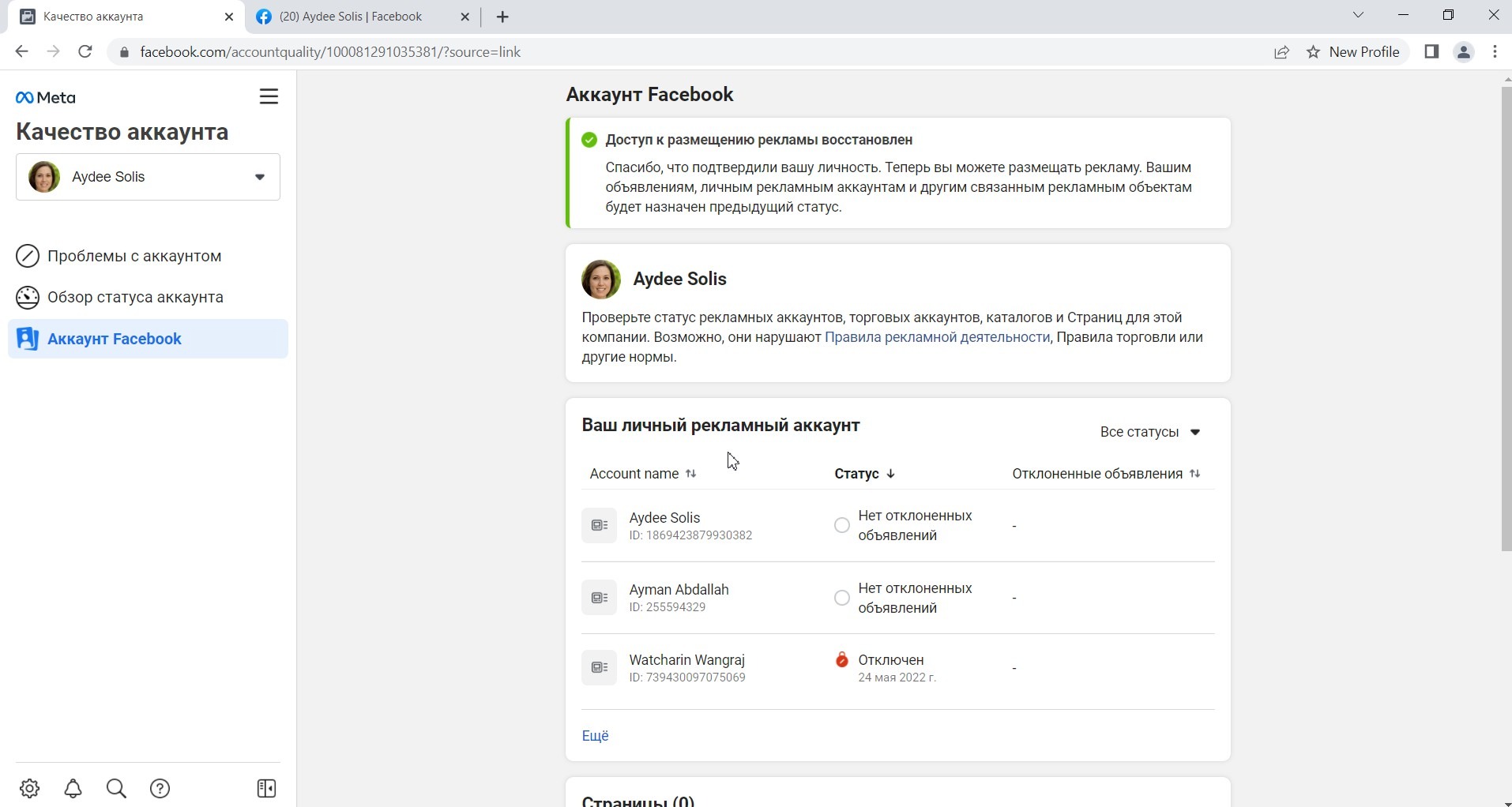Open notifications bell in sidebar footer
Screen dimensions: 1512x807
pos(73,788)
